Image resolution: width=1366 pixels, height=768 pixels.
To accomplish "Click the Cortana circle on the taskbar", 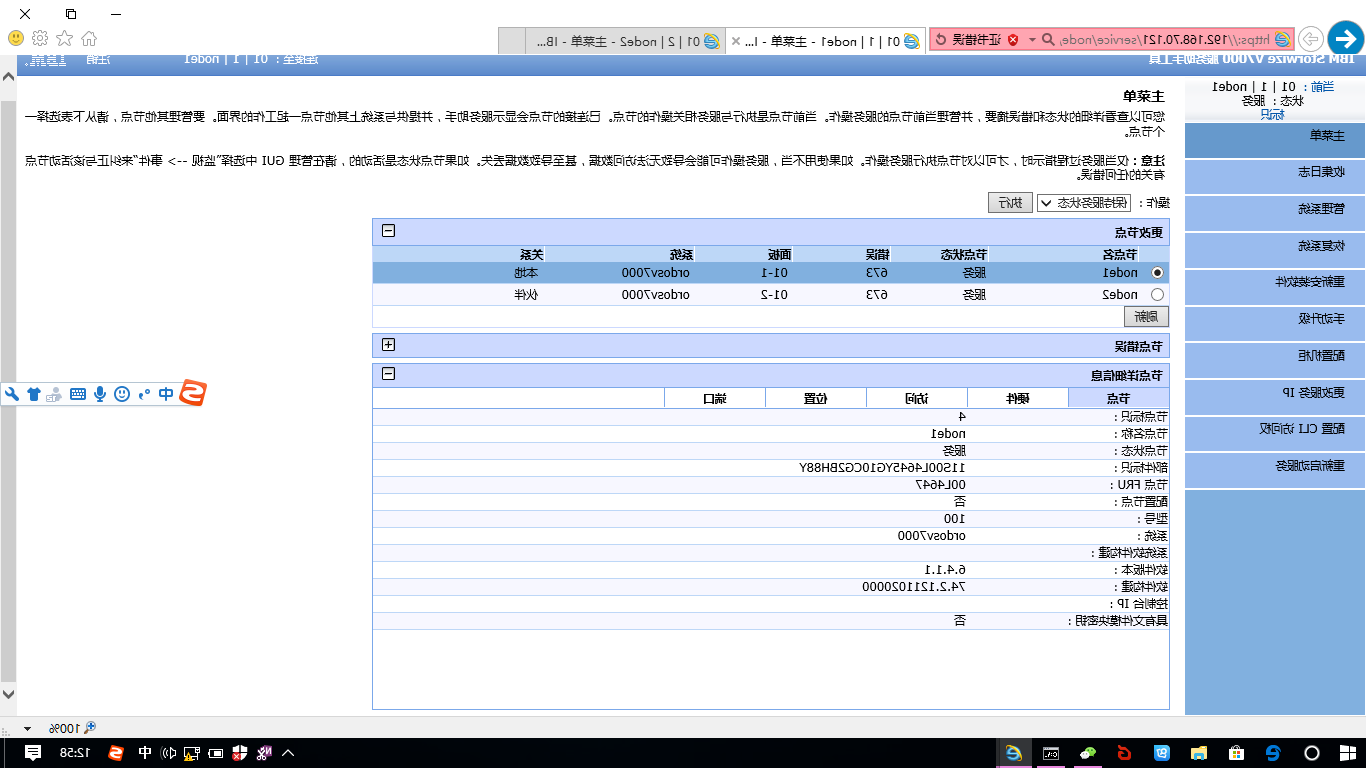I will tap(1311, 752).
